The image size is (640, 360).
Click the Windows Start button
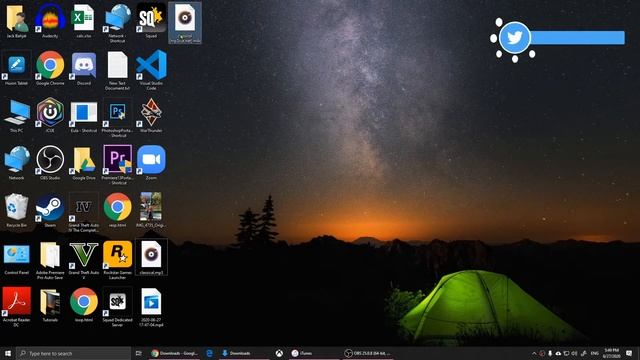(8, 353)
